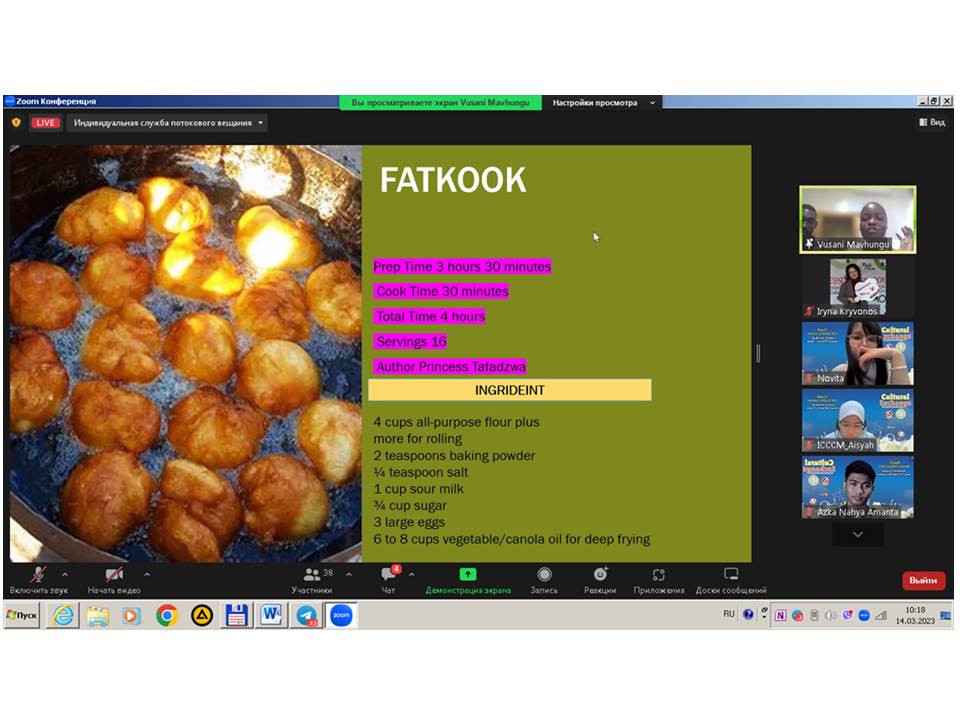Open the Чат chat panel
Screen dimensions: 960x720
[x=388, y=580]
